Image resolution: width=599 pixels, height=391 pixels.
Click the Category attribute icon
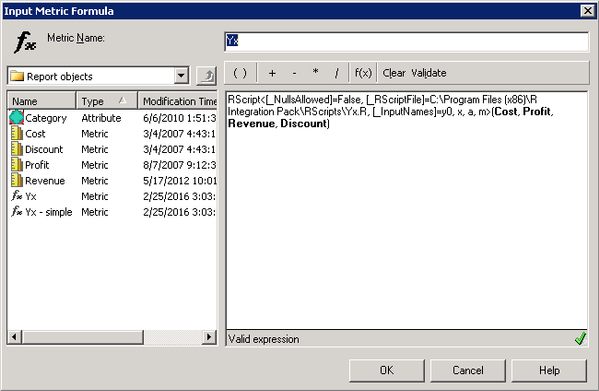pos(16,118)
